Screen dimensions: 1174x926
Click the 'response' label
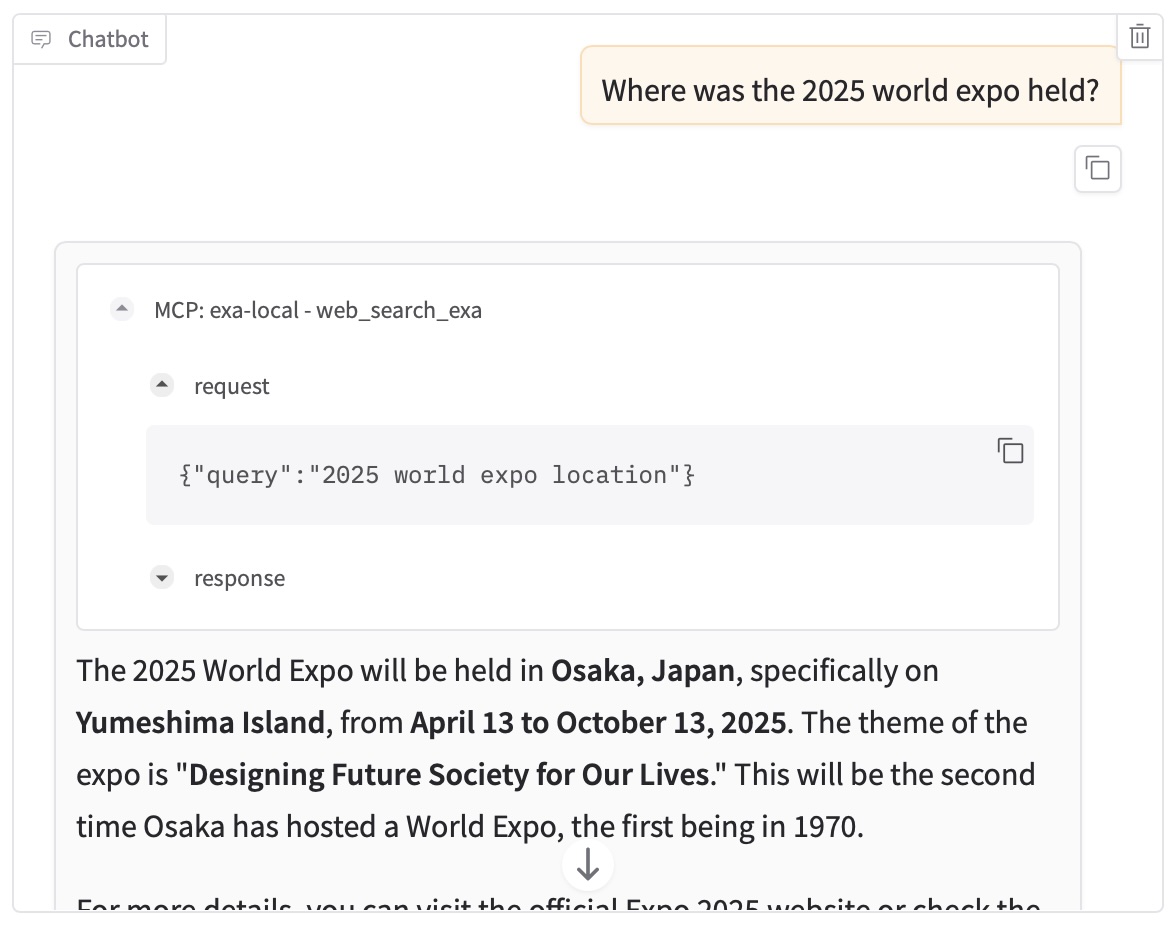[x=240, y=579]
